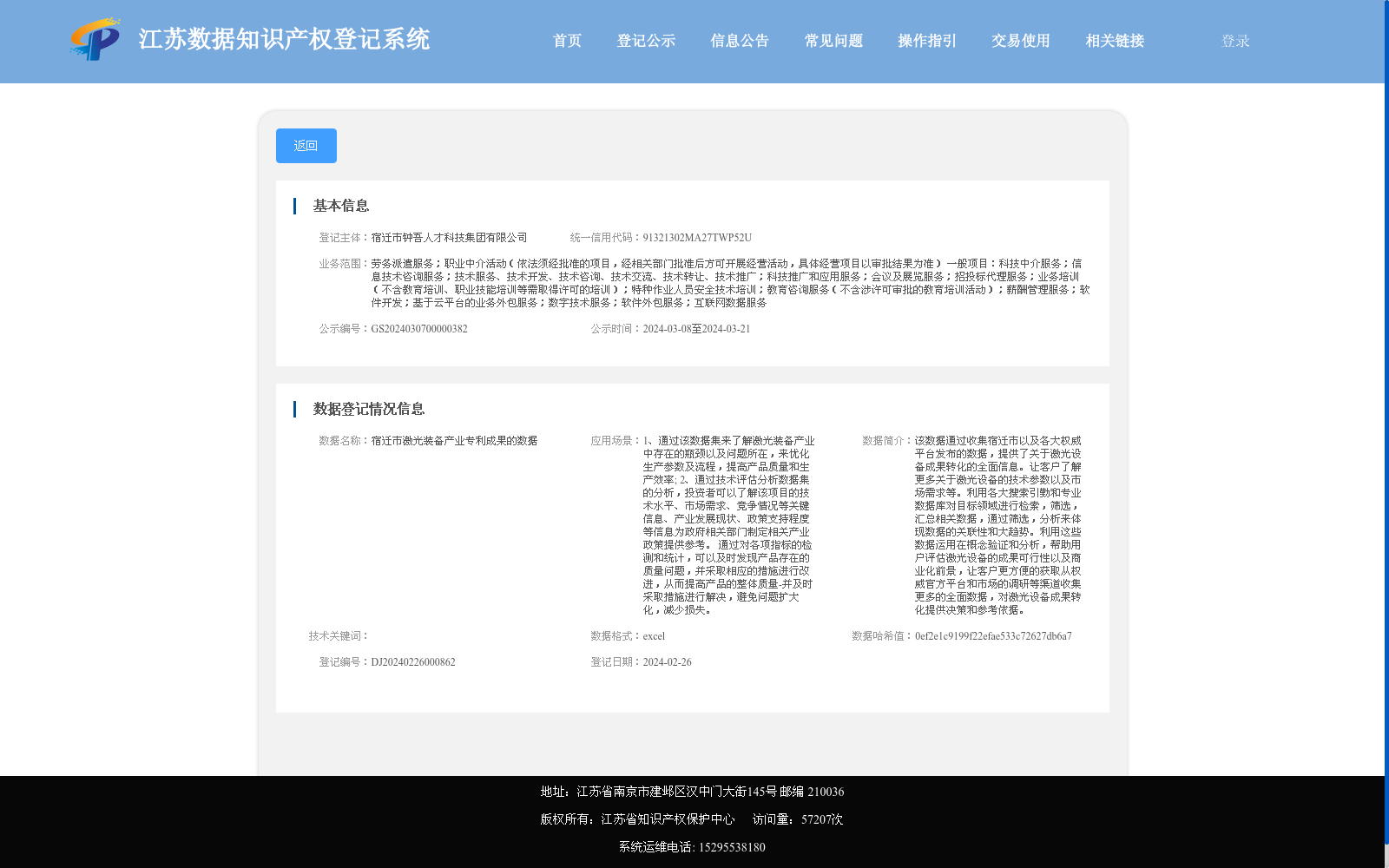Open the 交易使用 menu item

coord(1021,41)
